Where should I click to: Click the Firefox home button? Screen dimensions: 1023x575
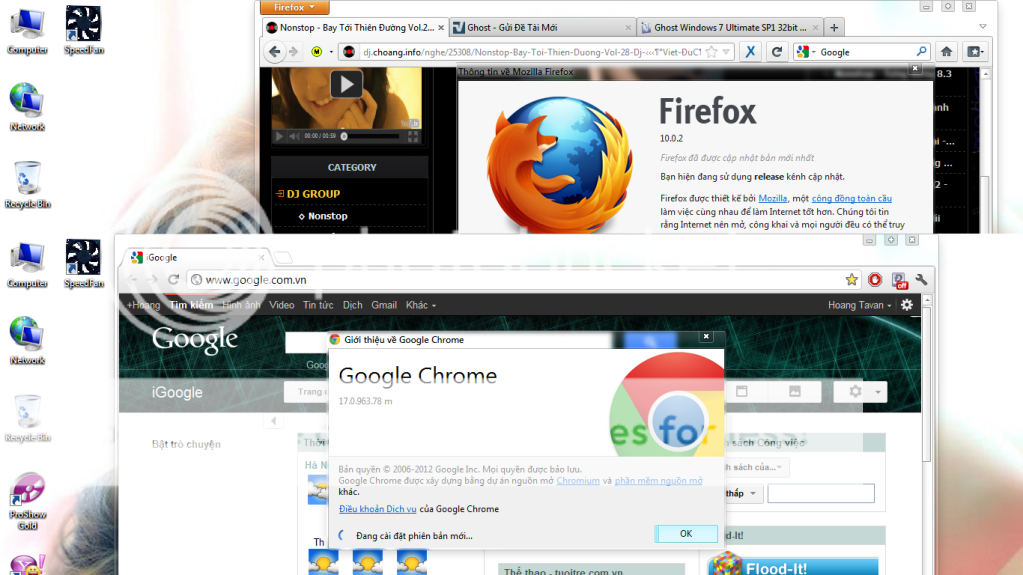point(946,52)
